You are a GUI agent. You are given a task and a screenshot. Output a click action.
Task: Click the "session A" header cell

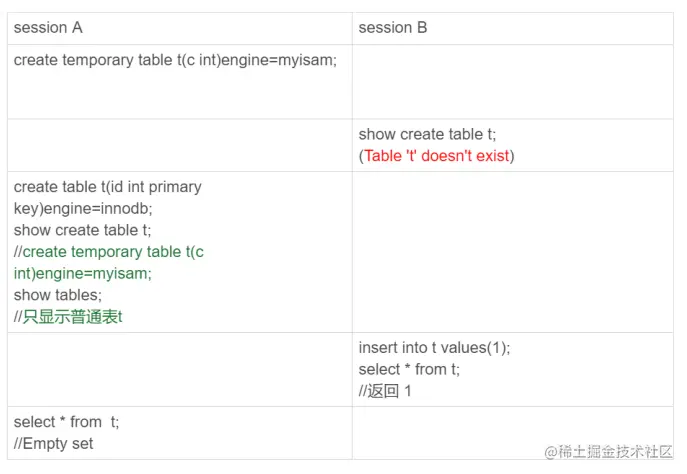pyautogui.click(x=180, y=28)
